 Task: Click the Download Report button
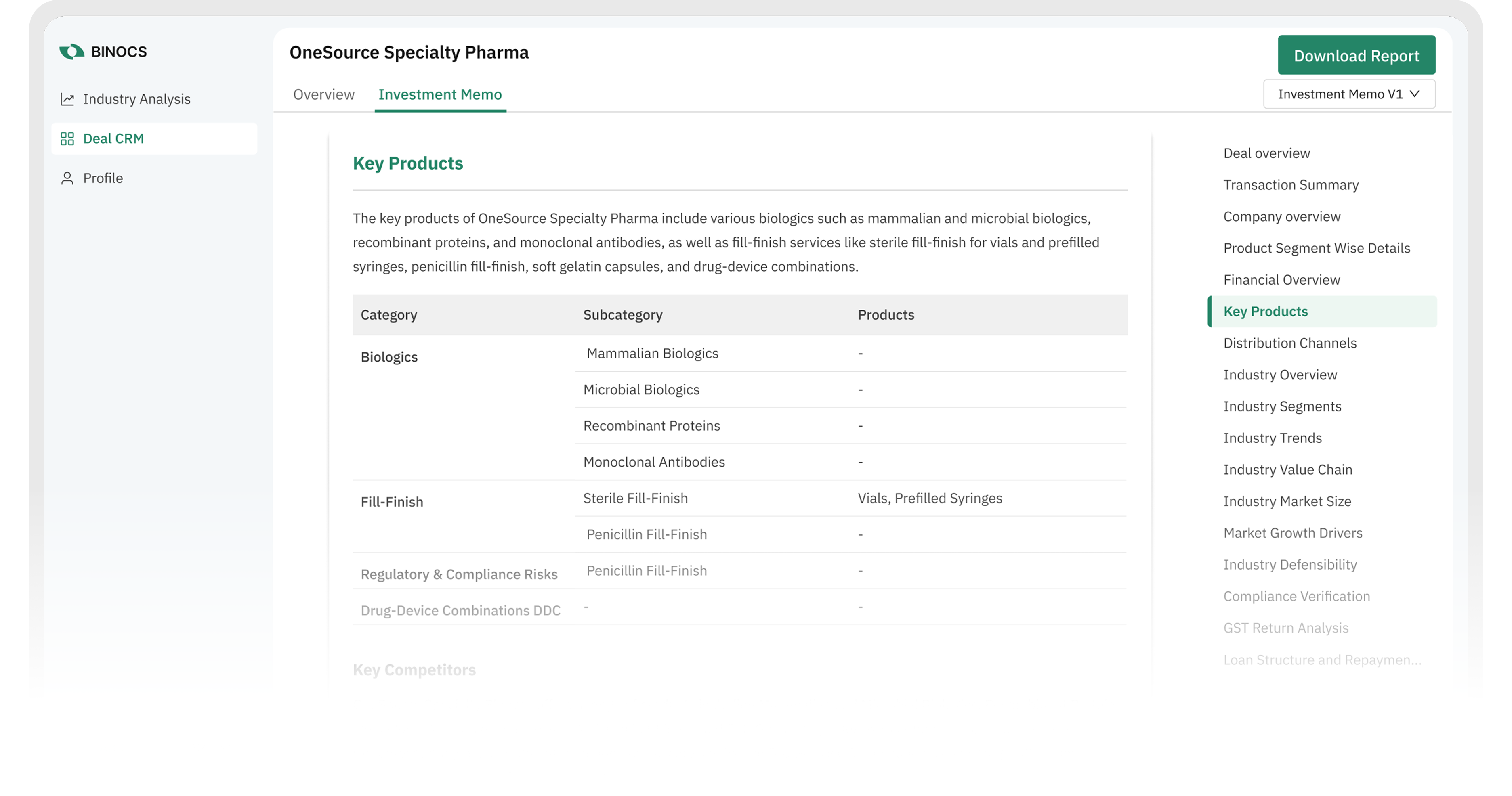click(x=1357, y=55)
